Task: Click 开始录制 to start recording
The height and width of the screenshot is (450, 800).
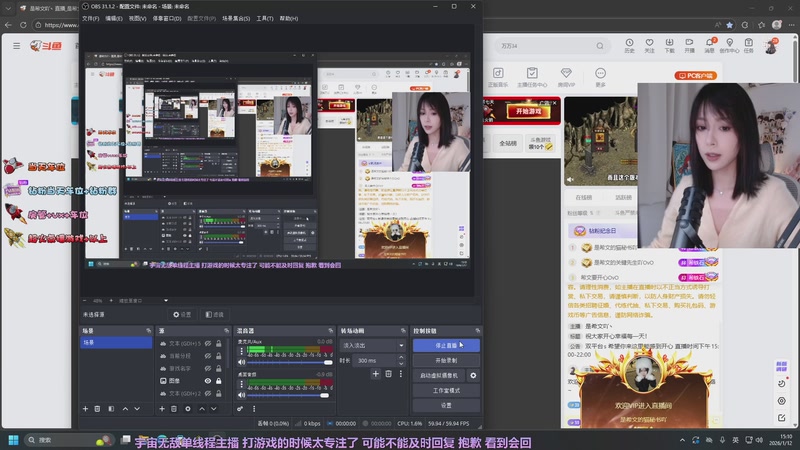Action: pos(446,360)
